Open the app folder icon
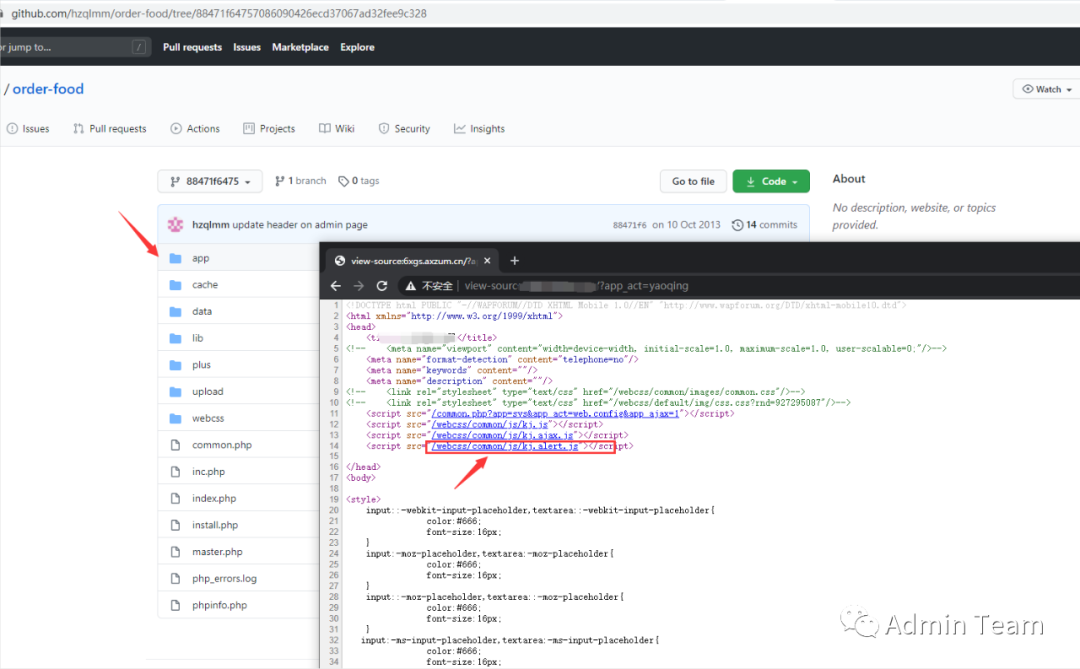Image resolution: width=1080 pixels, height=669 pixels. tap(176, 258)
